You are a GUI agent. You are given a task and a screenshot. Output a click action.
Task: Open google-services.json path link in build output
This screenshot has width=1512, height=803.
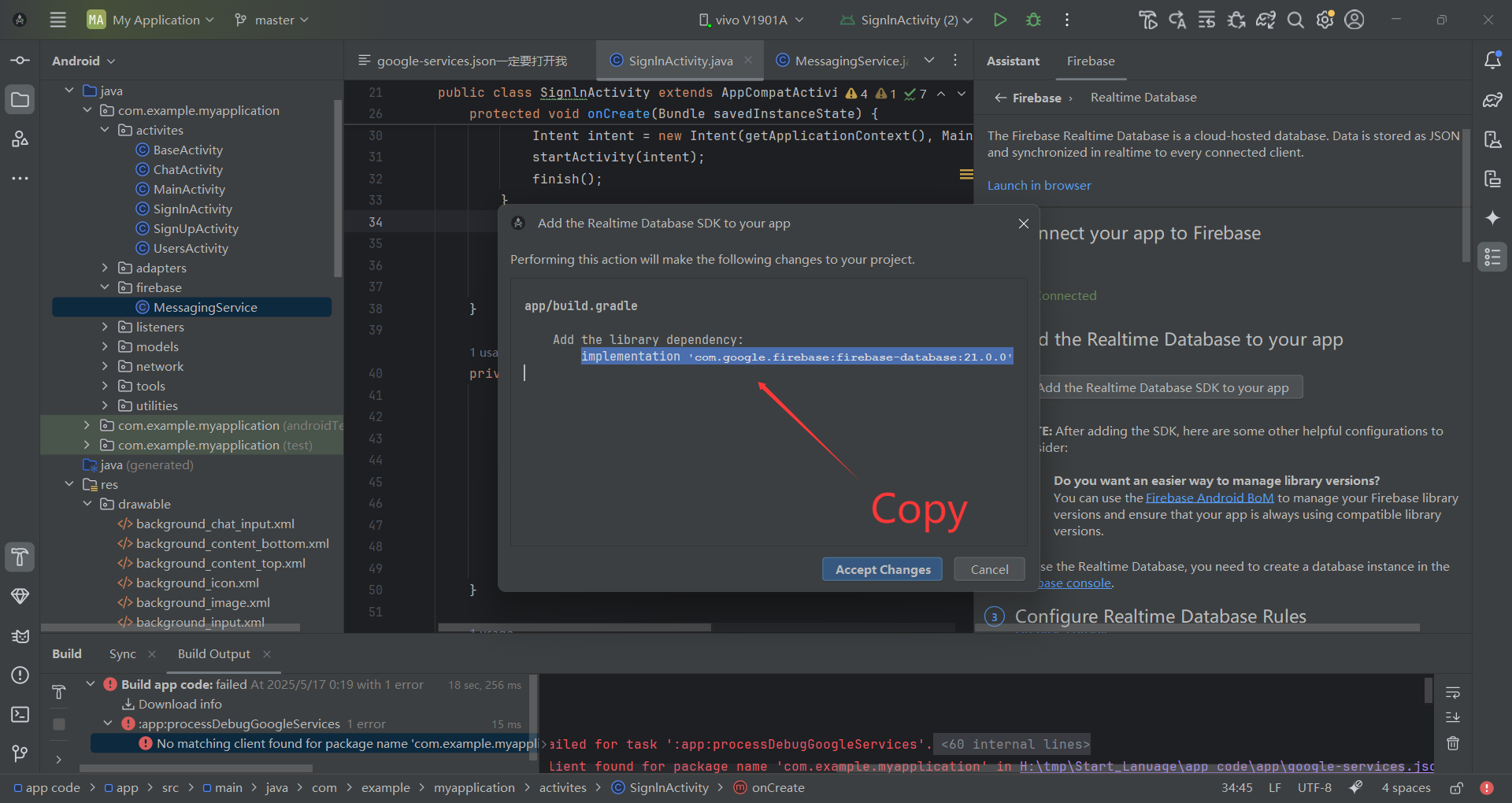[x=1226, y=766]
